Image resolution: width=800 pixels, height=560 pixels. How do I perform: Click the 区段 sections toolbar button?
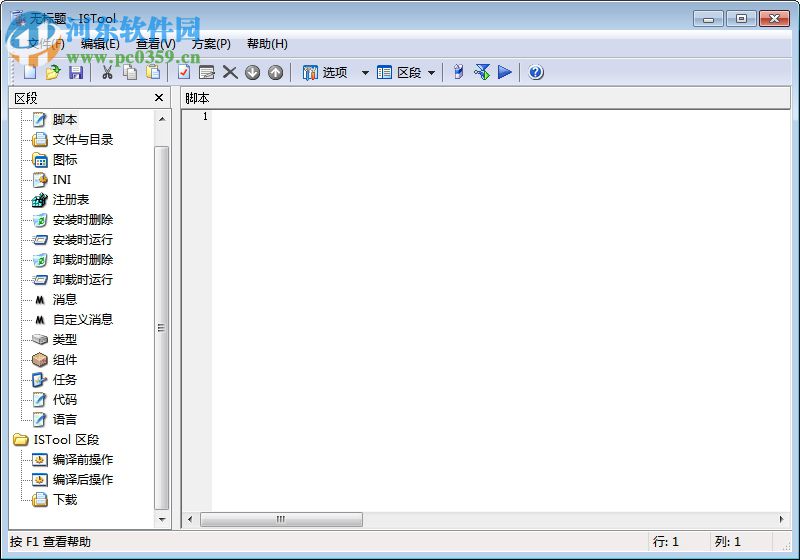pos(399,72)
